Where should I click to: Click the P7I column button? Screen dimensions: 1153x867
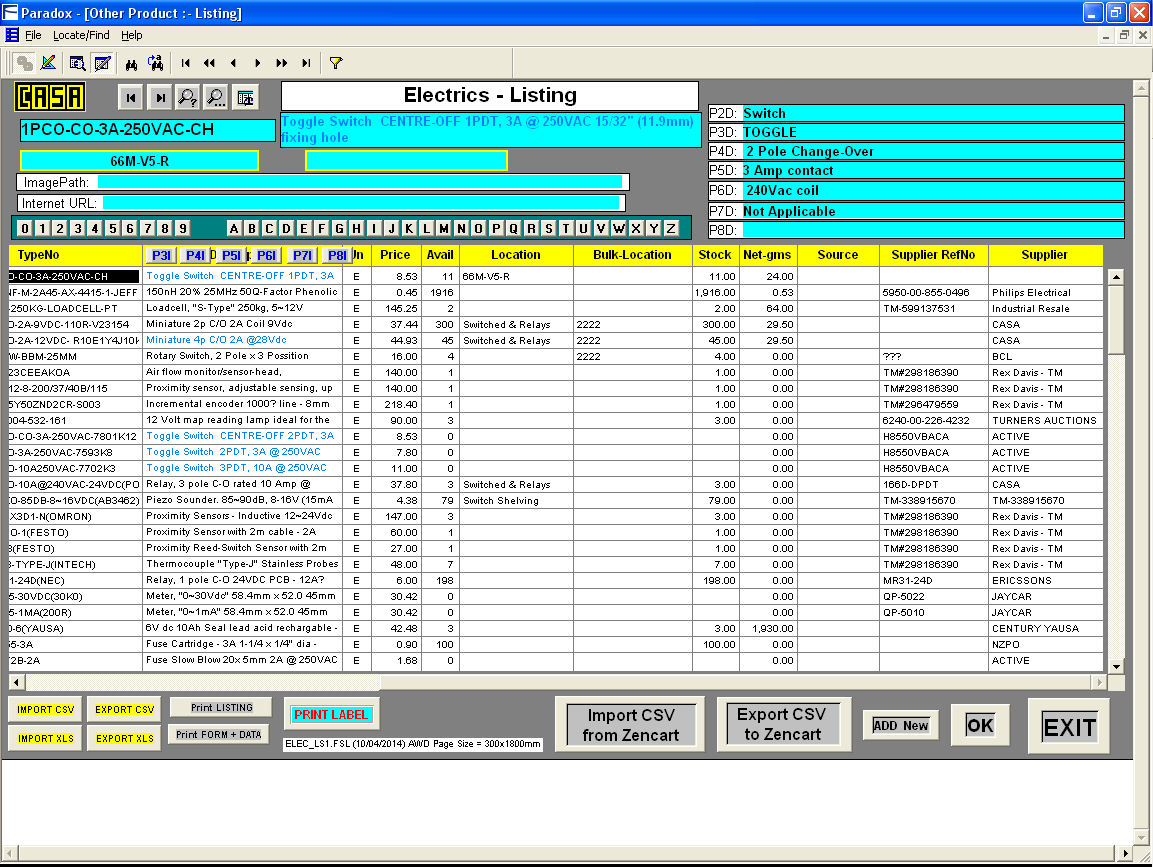coord(302,255)
